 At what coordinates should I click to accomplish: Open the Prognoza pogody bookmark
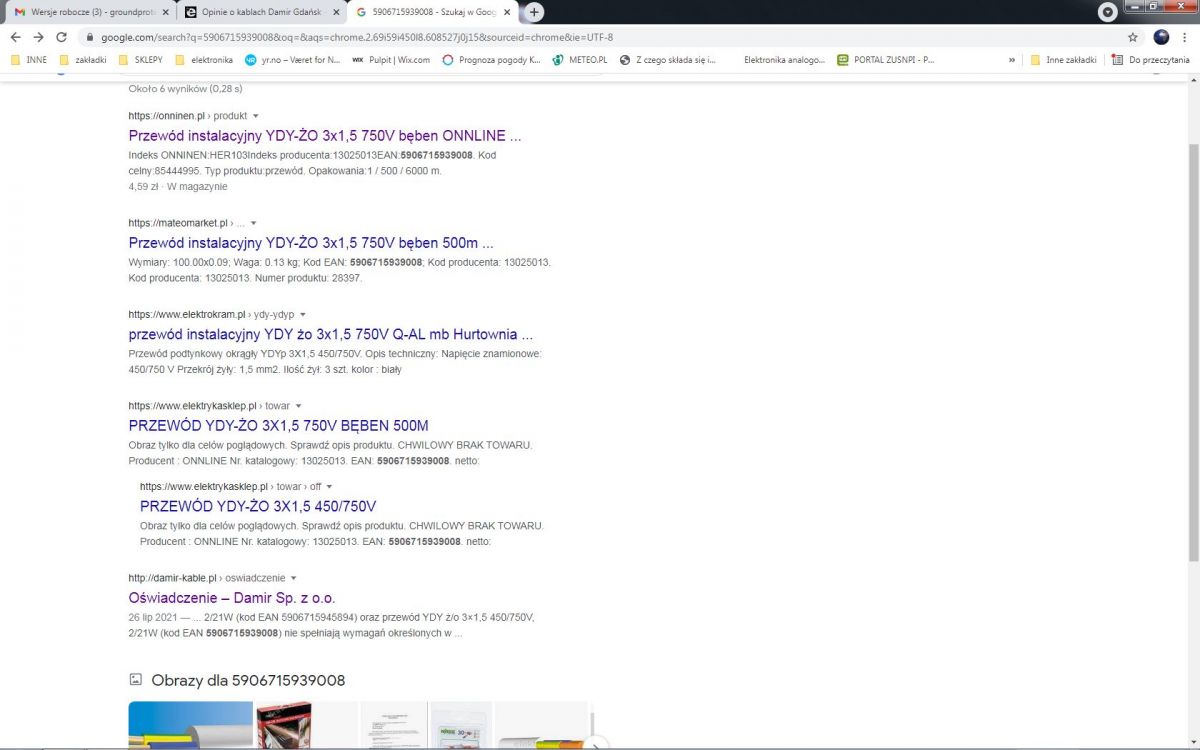coord(491,60)
